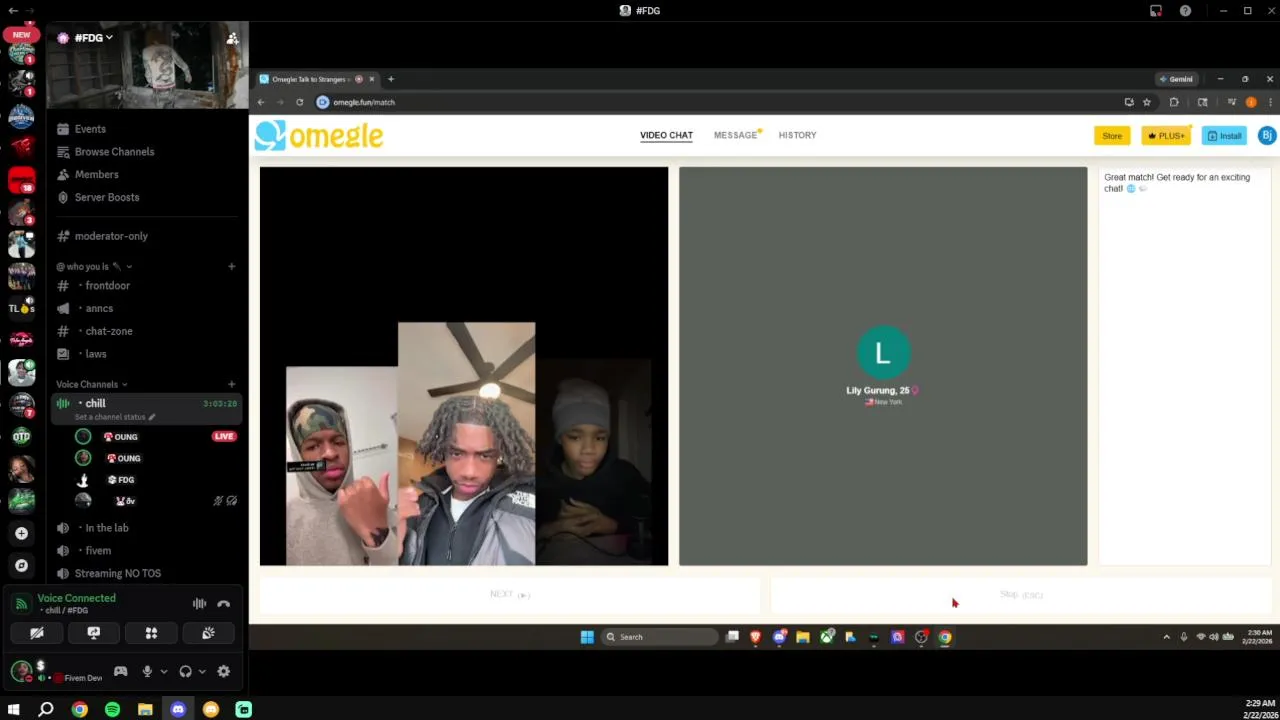Screen dimensions: 1280x720
Task: Open Discord activities launcher button
Action: [151, 633]
